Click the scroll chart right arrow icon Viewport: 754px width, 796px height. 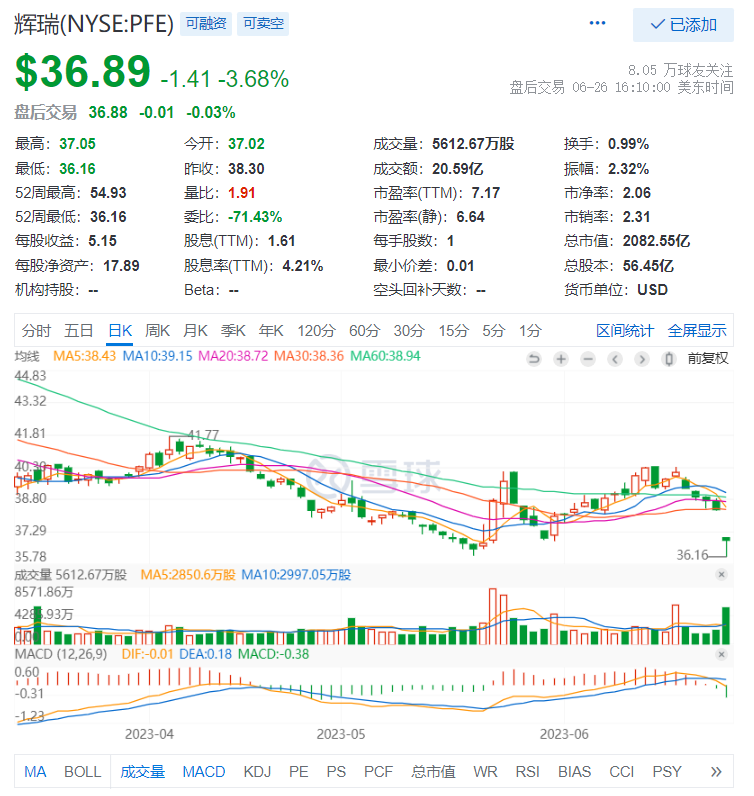tap(642, 359)
